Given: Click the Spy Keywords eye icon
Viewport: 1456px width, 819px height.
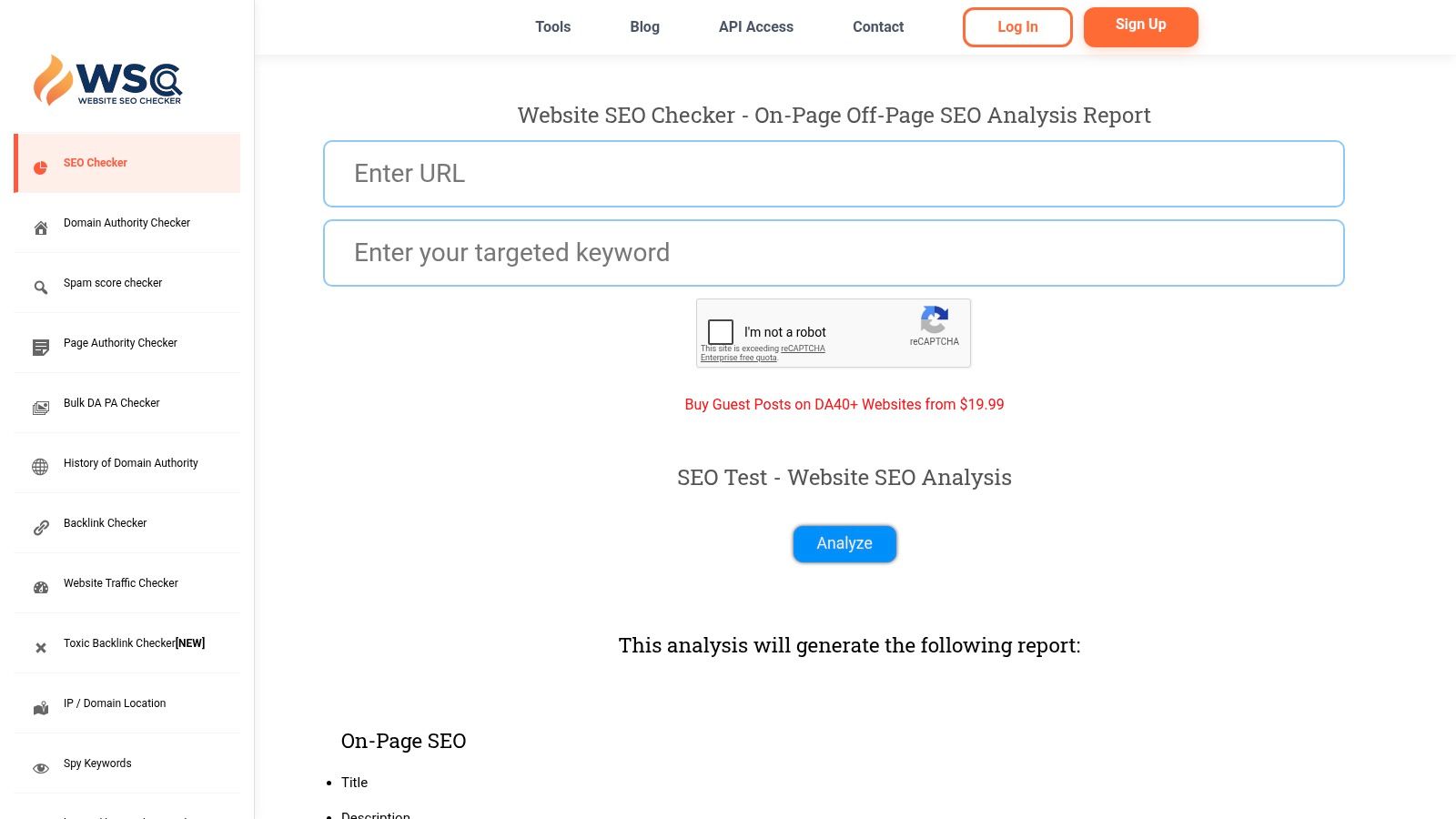Looking at the screenshot, I should click(41, 768).
